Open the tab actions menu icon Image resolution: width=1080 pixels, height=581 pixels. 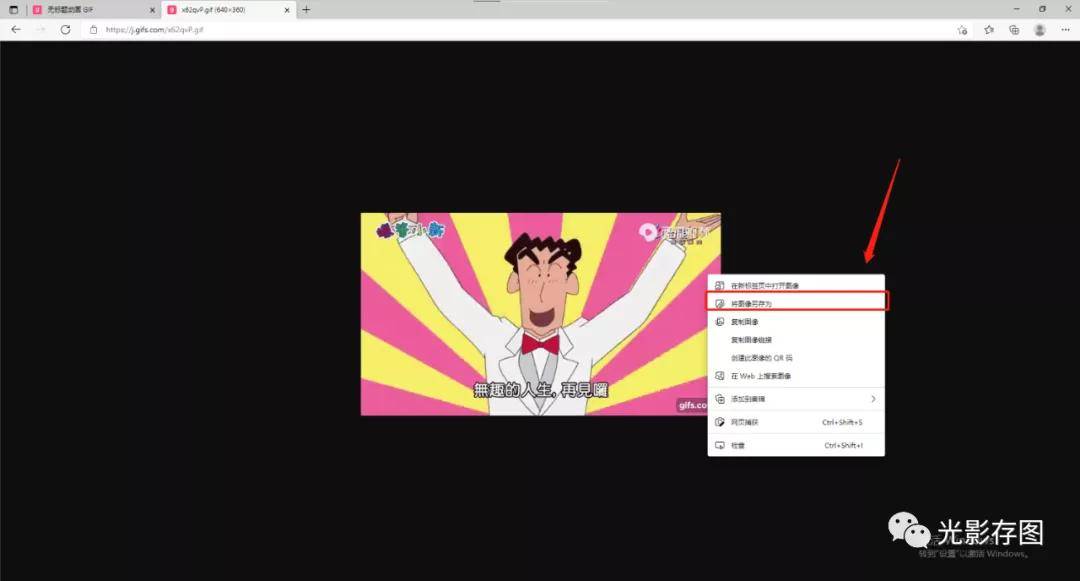tap(14, 9)
